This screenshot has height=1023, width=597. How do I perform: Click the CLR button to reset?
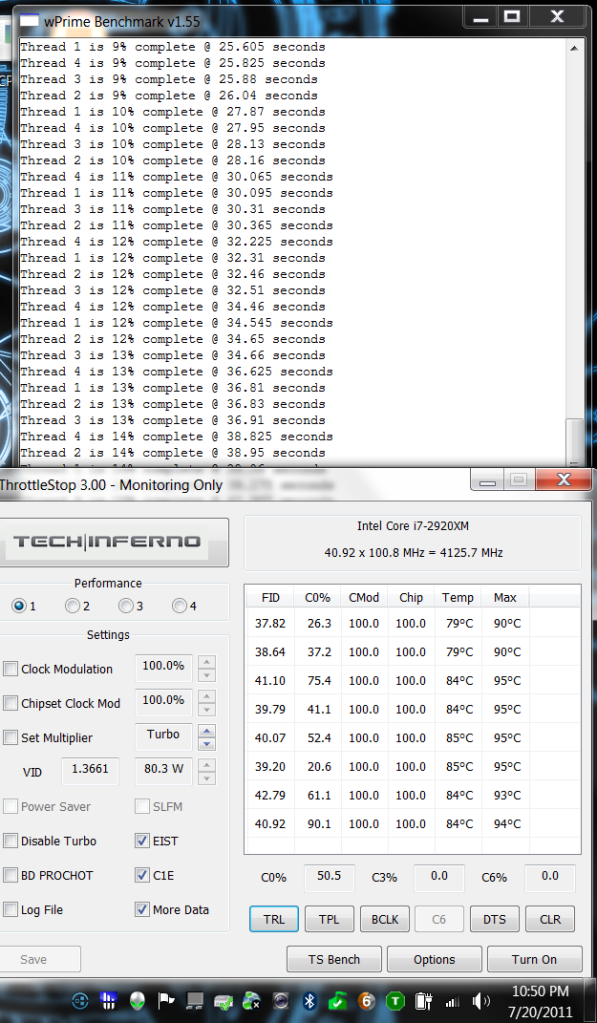pyautogui.click(x=550, y=919)
